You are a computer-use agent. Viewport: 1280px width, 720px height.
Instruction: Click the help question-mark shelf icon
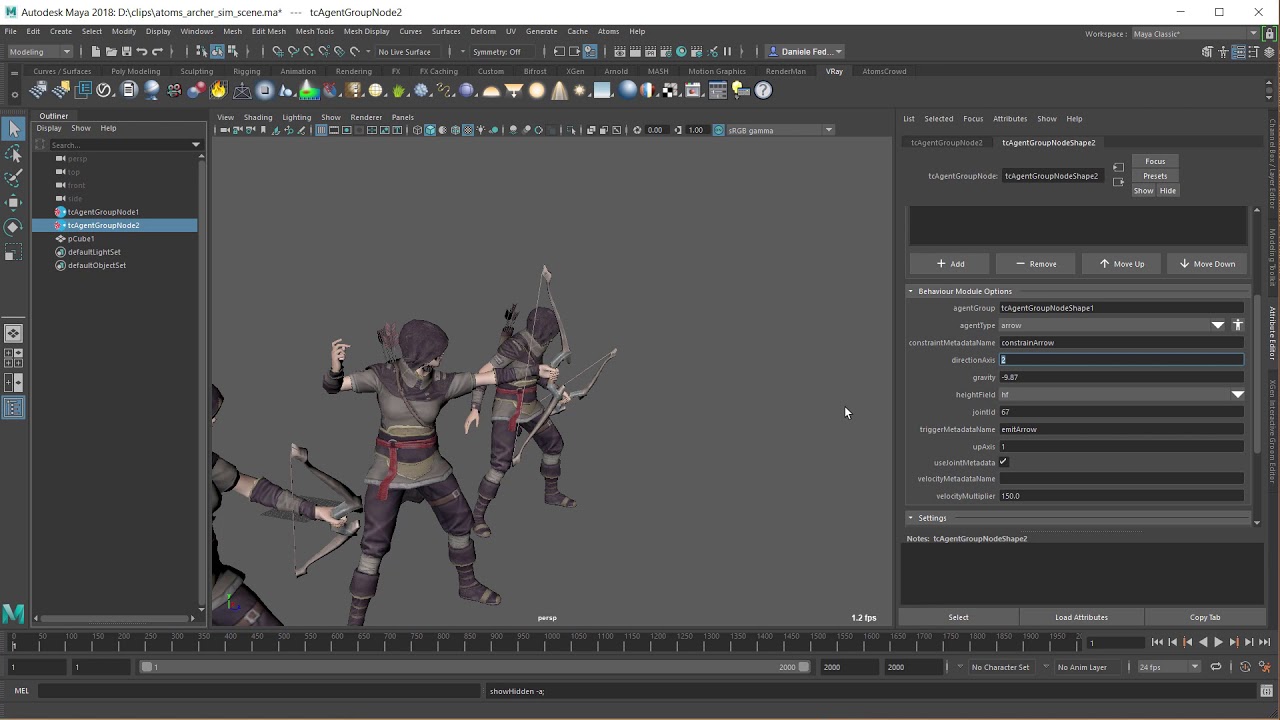(764, 90)
